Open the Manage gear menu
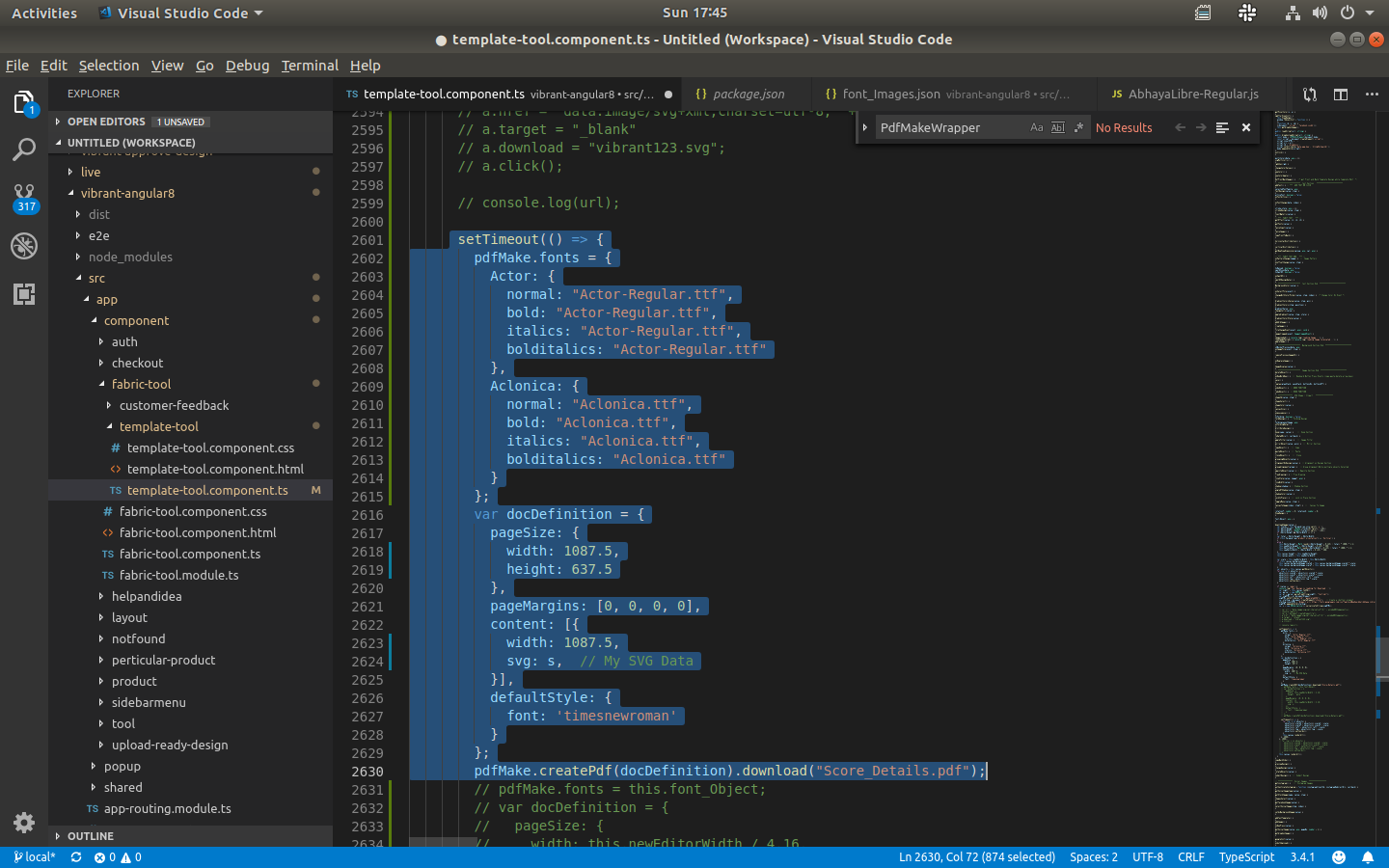 pos(23,823)
